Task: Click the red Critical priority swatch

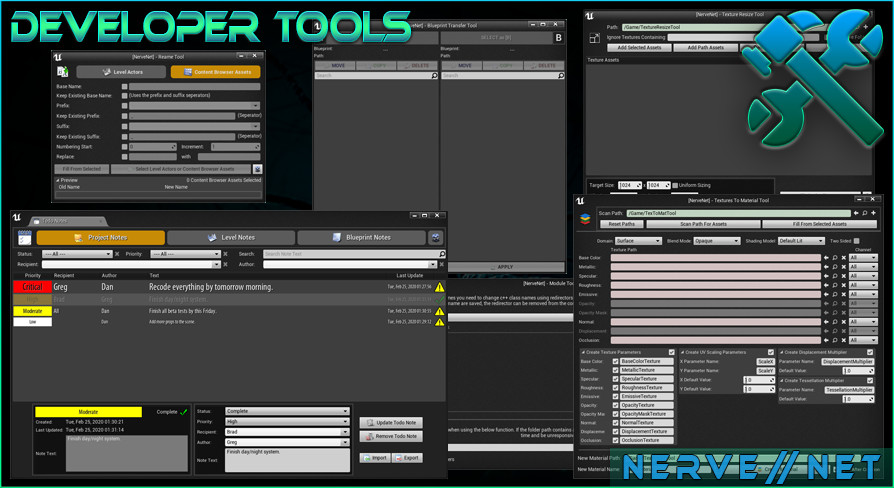Action: click(32, 287)
